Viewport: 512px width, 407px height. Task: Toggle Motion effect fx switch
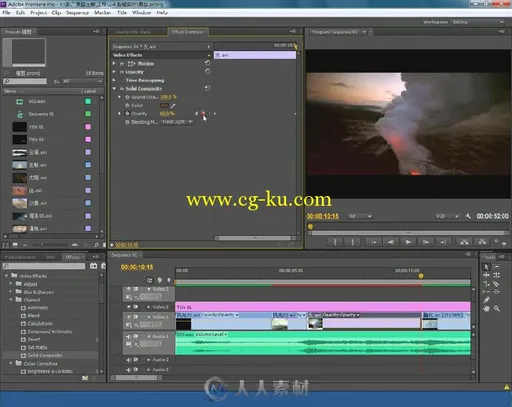click(122, 63)
